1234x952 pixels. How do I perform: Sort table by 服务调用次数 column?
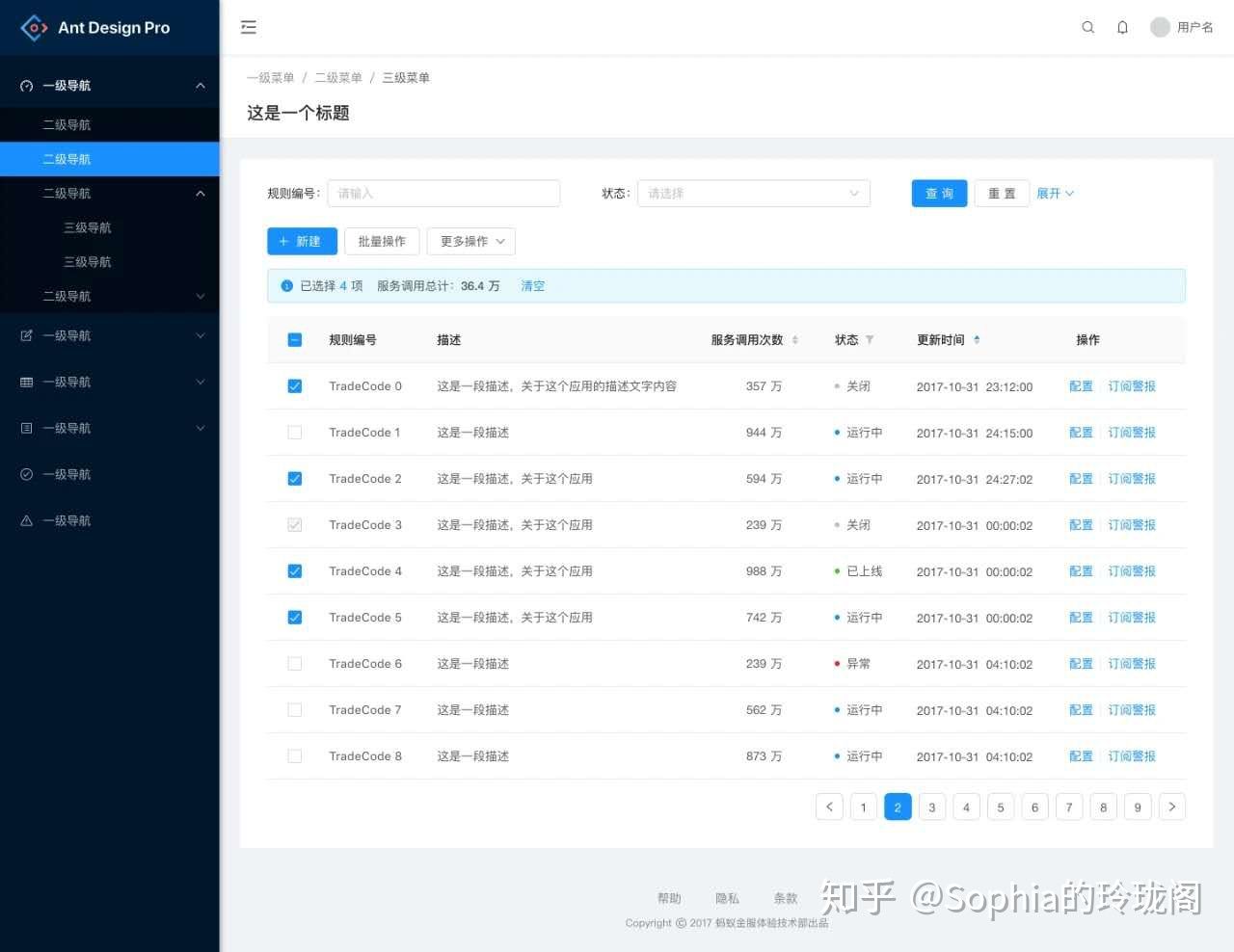click(x=794, y=339)
